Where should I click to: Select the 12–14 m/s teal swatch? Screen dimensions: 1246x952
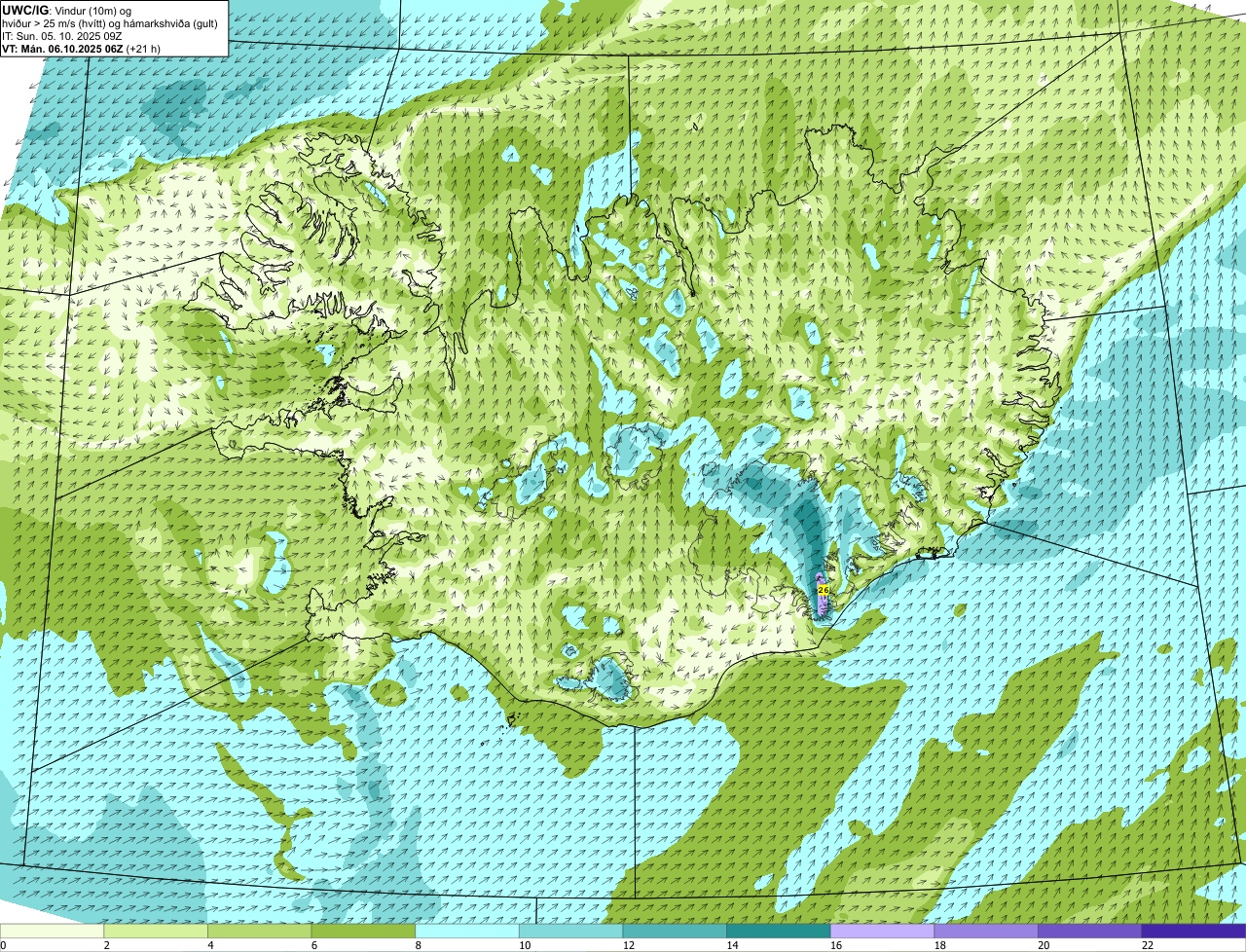675,931
